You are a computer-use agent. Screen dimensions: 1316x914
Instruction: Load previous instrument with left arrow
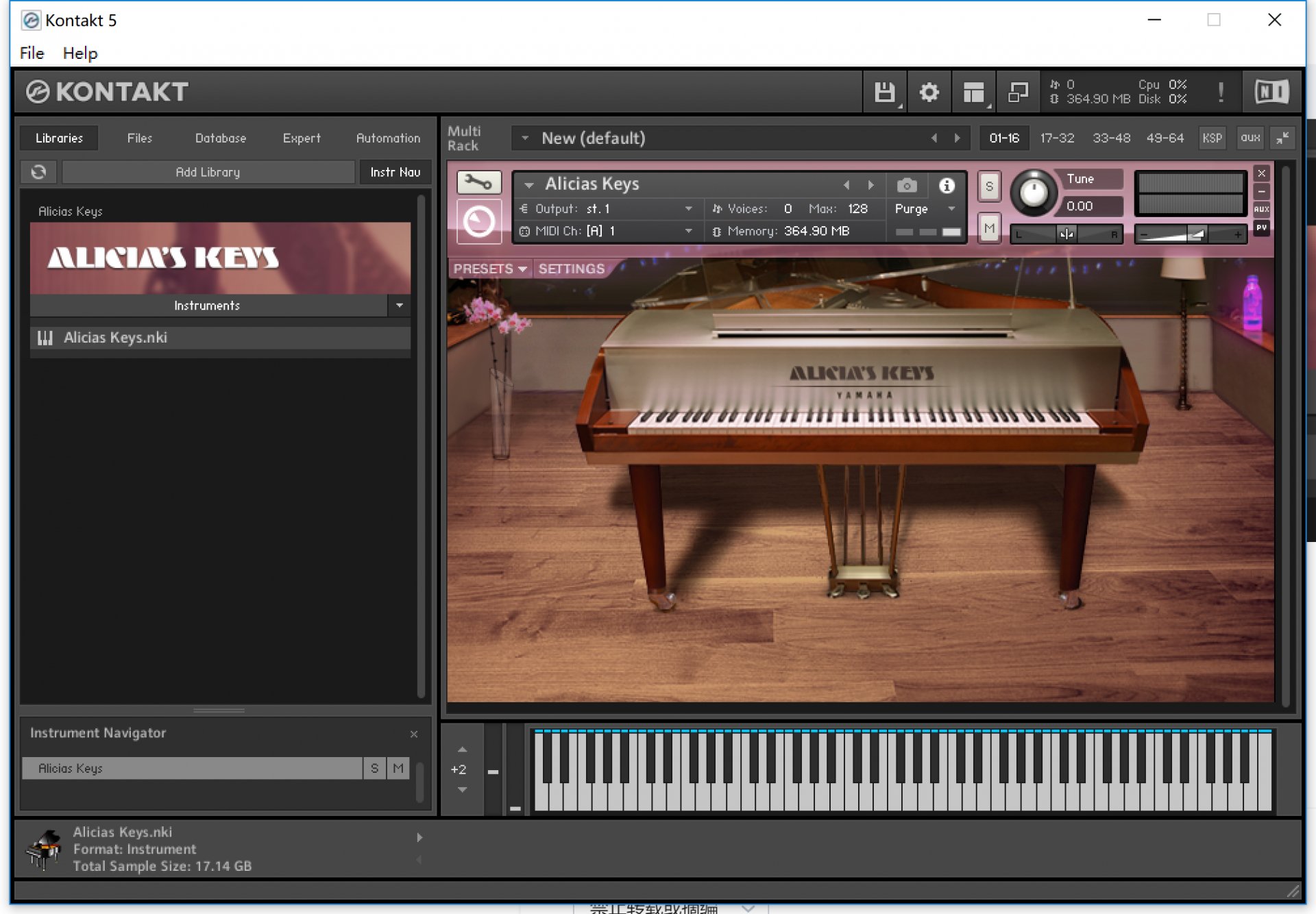click(847, 185)
